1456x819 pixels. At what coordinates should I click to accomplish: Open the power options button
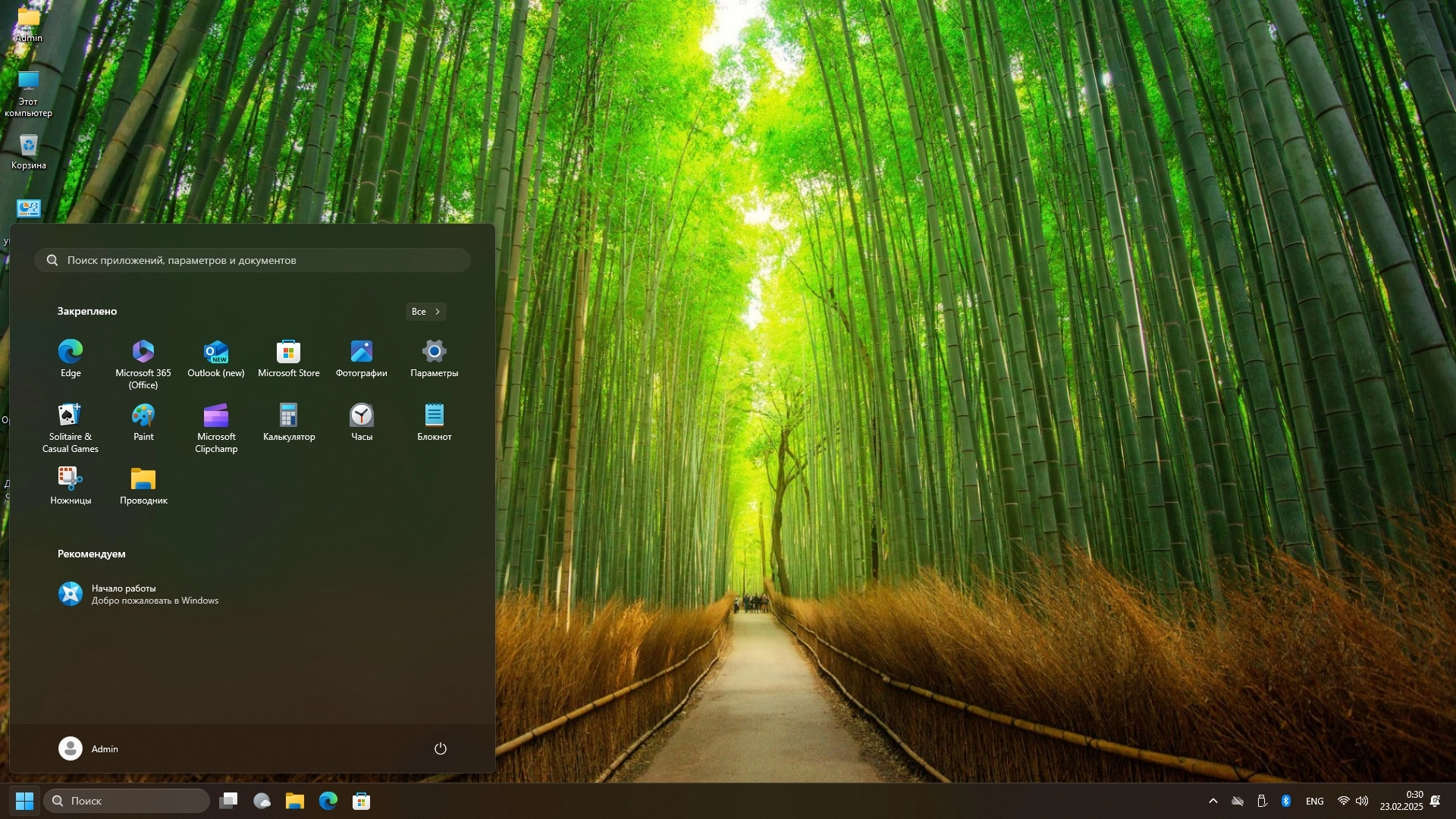pyautogui.click(x=441, y=748)
